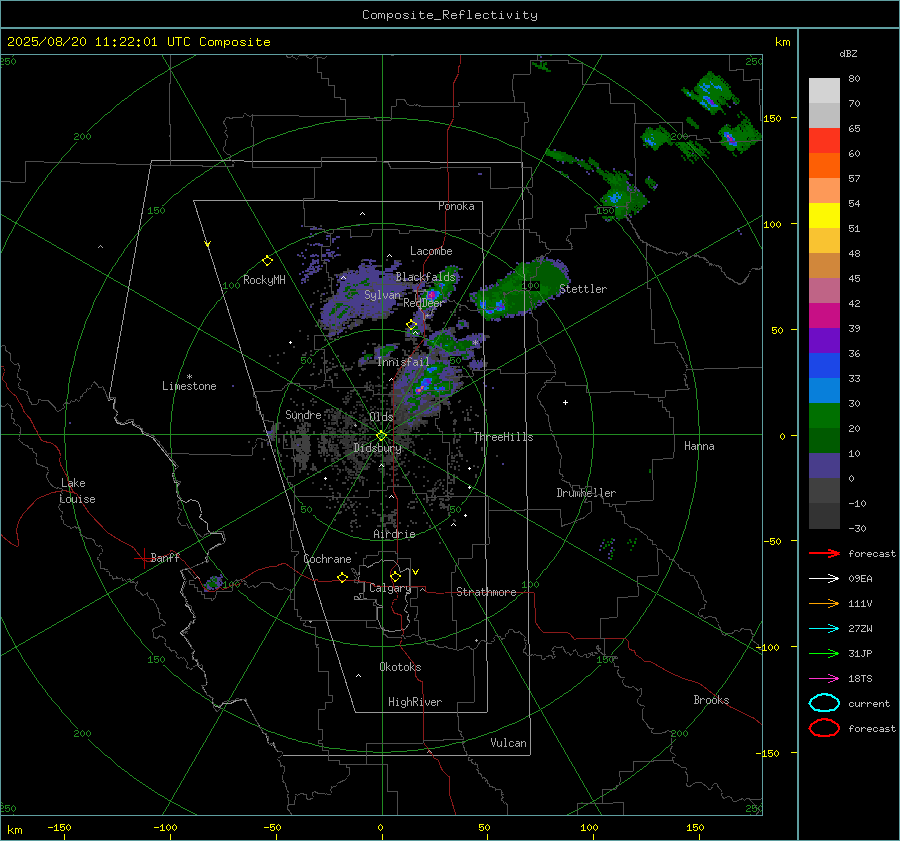This screenshot has width=900, height=841.
Task: Click the 'Vulcan' city label
Action: (508, 743)
